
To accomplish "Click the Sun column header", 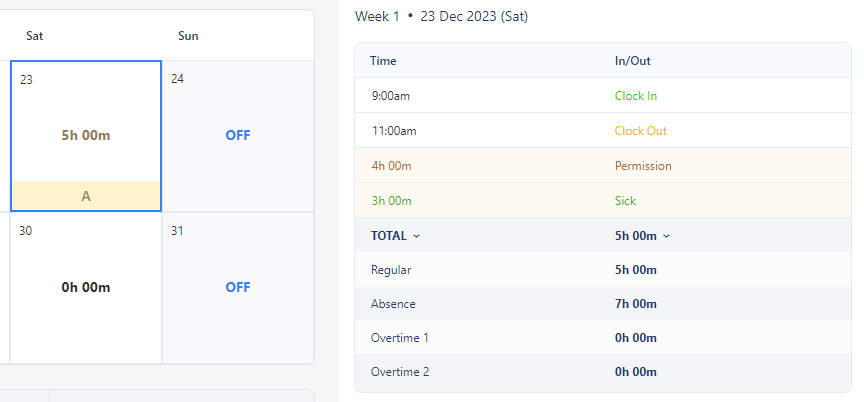I will (x=188, y=36).
